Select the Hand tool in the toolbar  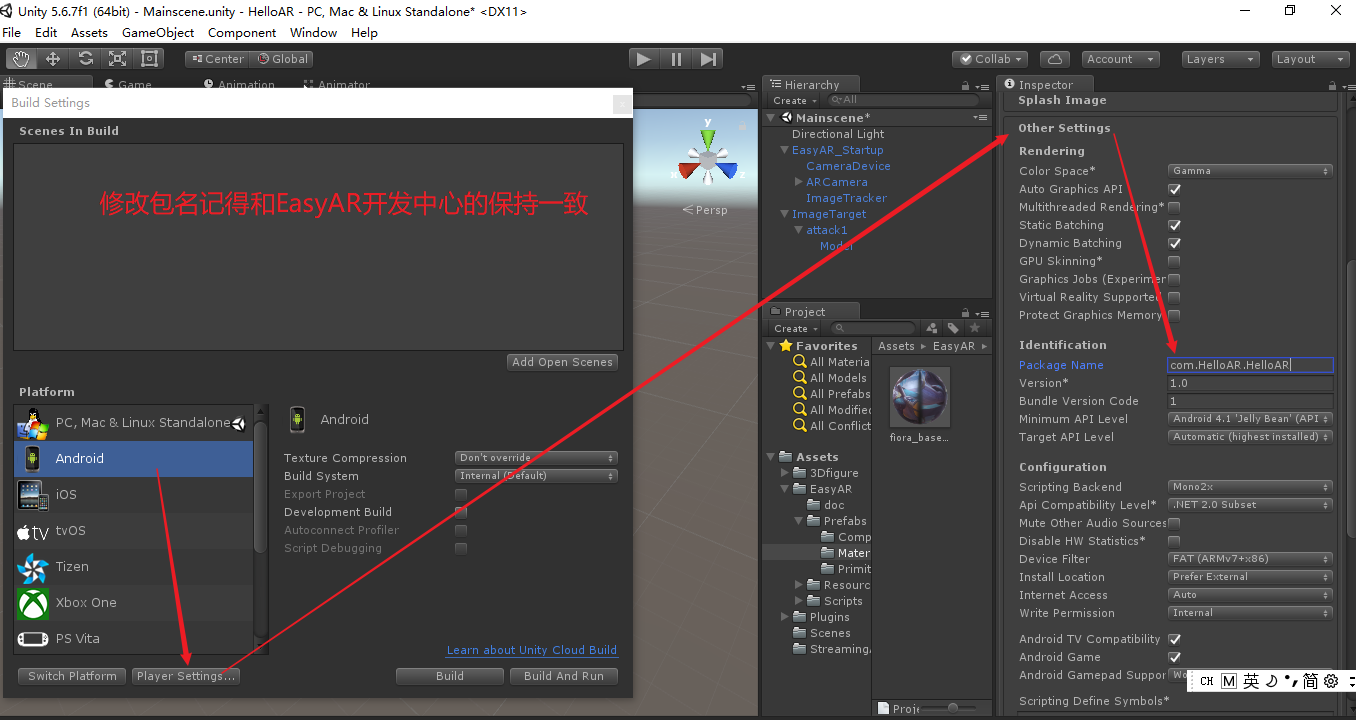point(21,59)
